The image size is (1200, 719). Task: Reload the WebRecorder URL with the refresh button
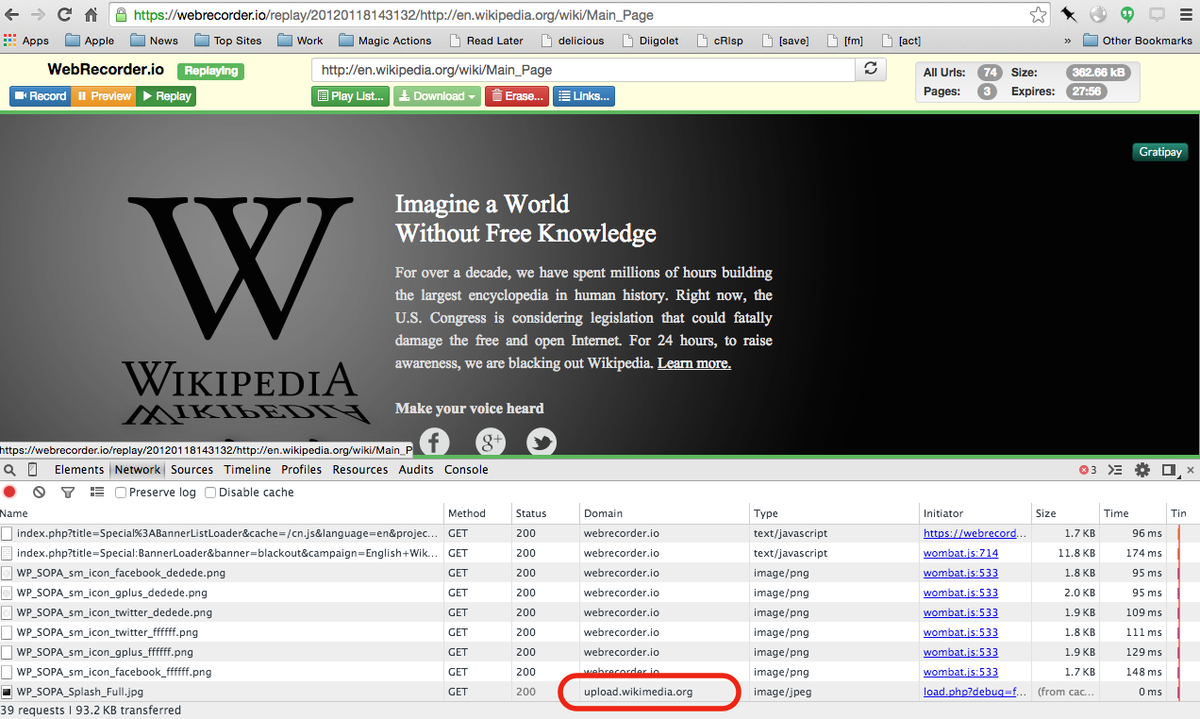pos(870,69)
